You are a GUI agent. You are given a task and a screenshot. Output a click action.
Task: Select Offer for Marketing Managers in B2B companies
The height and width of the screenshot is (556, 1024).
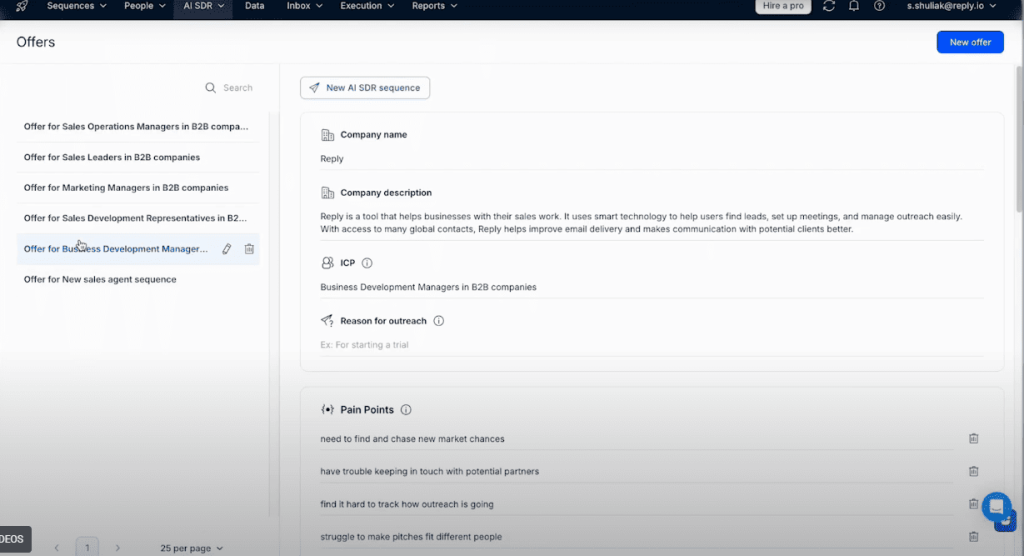pos(138,188)
